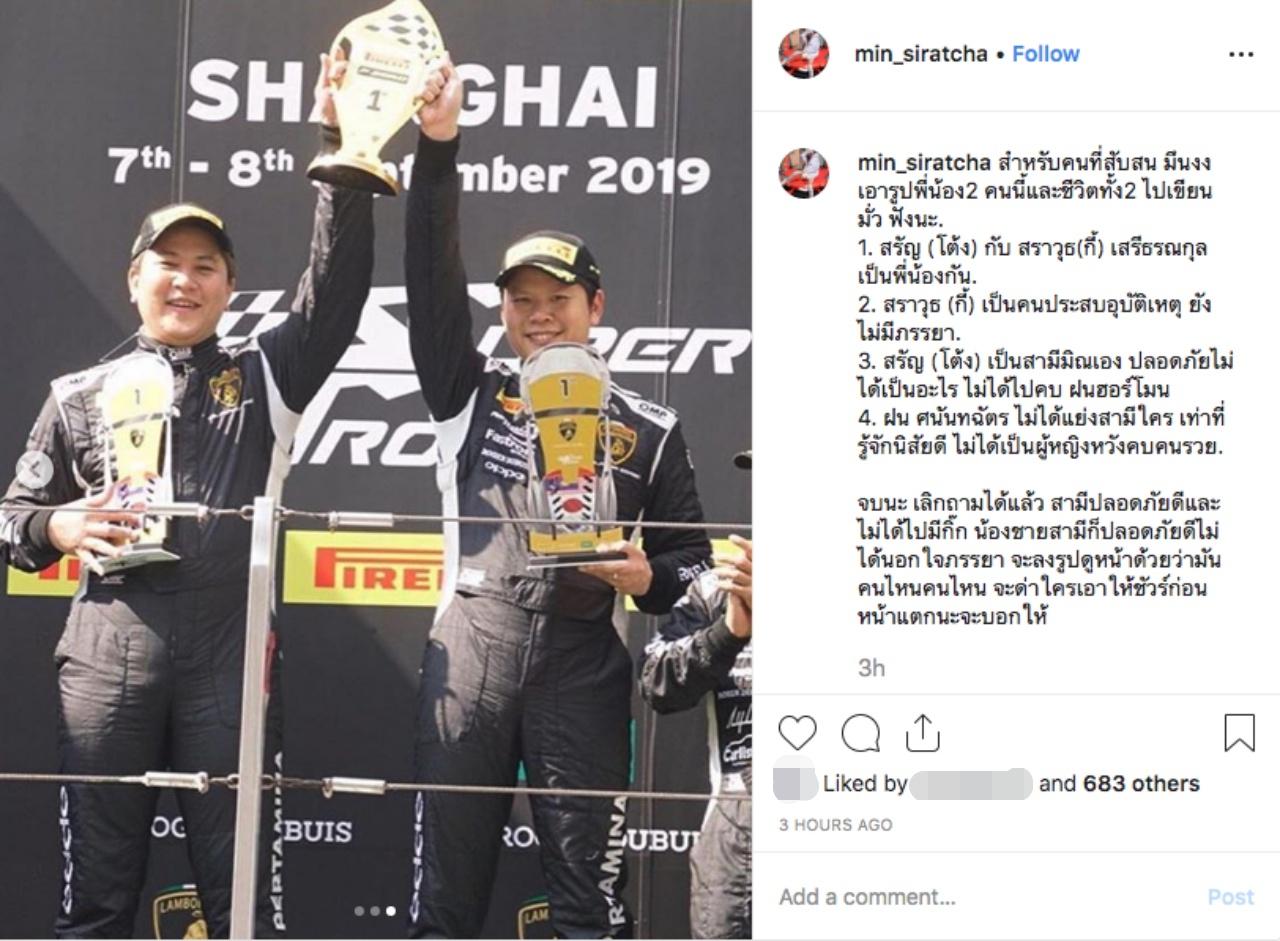The image size is (1280, 941).
Task: Share the post via the share icon
Action: (922, 733)
